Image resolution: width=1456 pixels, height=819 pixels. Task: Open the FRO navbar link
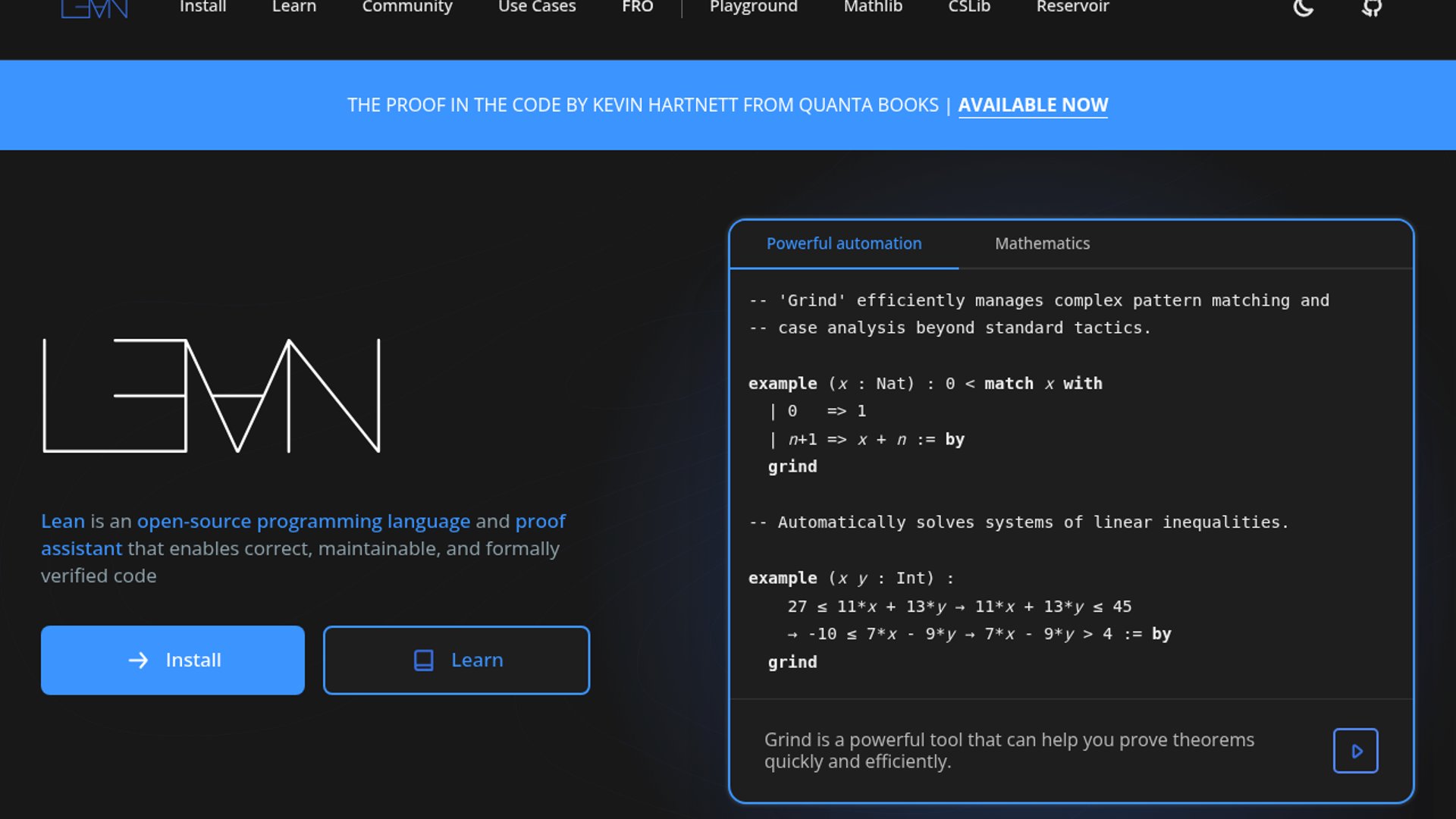(x=637, y=7)
